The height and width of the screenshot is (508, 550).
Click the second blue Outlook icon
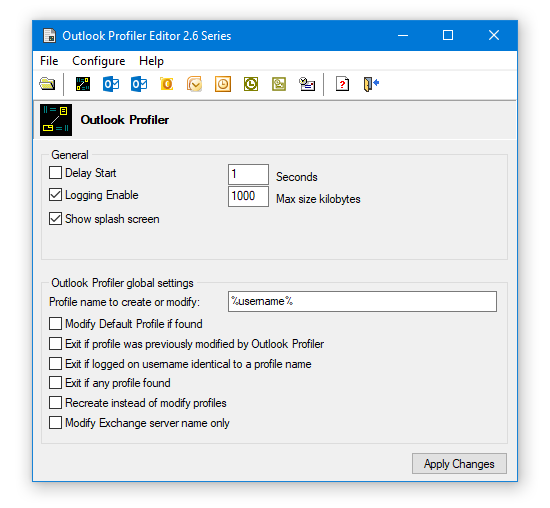pyautogui.click(x=139, y=84)
